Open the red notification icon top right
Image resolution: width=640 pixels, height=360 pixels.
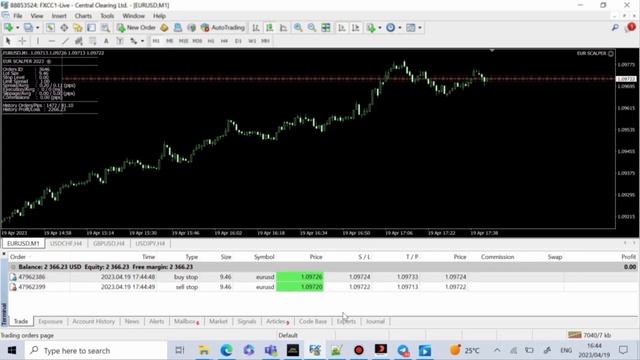click(x=631, y=27)
